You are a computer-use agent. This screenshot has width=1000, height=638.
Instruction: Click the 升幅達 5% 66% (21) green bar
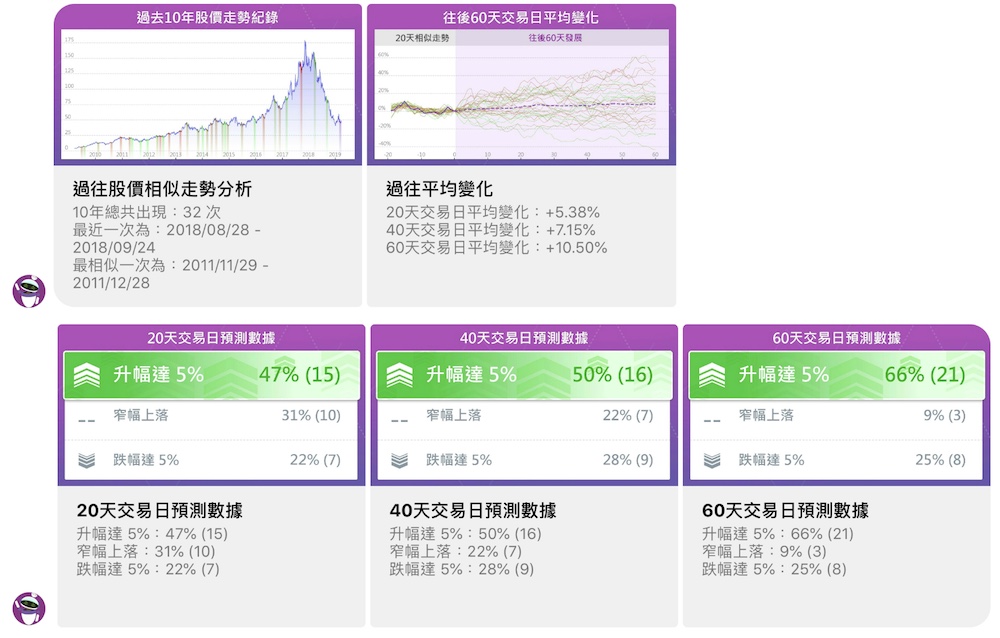[x=837, y=375]
